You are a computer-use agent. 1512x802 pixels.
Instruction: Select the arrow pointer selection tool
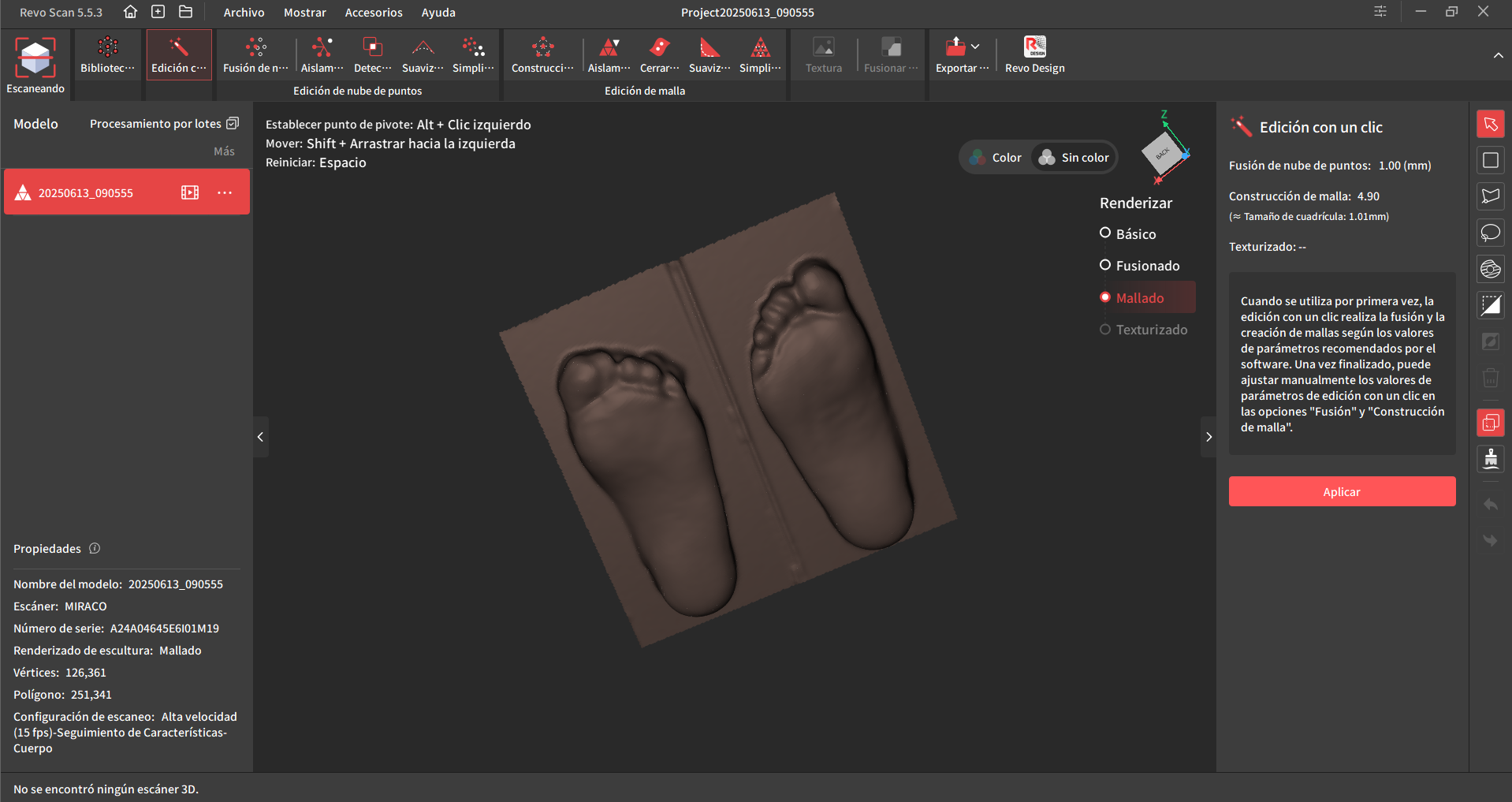point(1491,124)
